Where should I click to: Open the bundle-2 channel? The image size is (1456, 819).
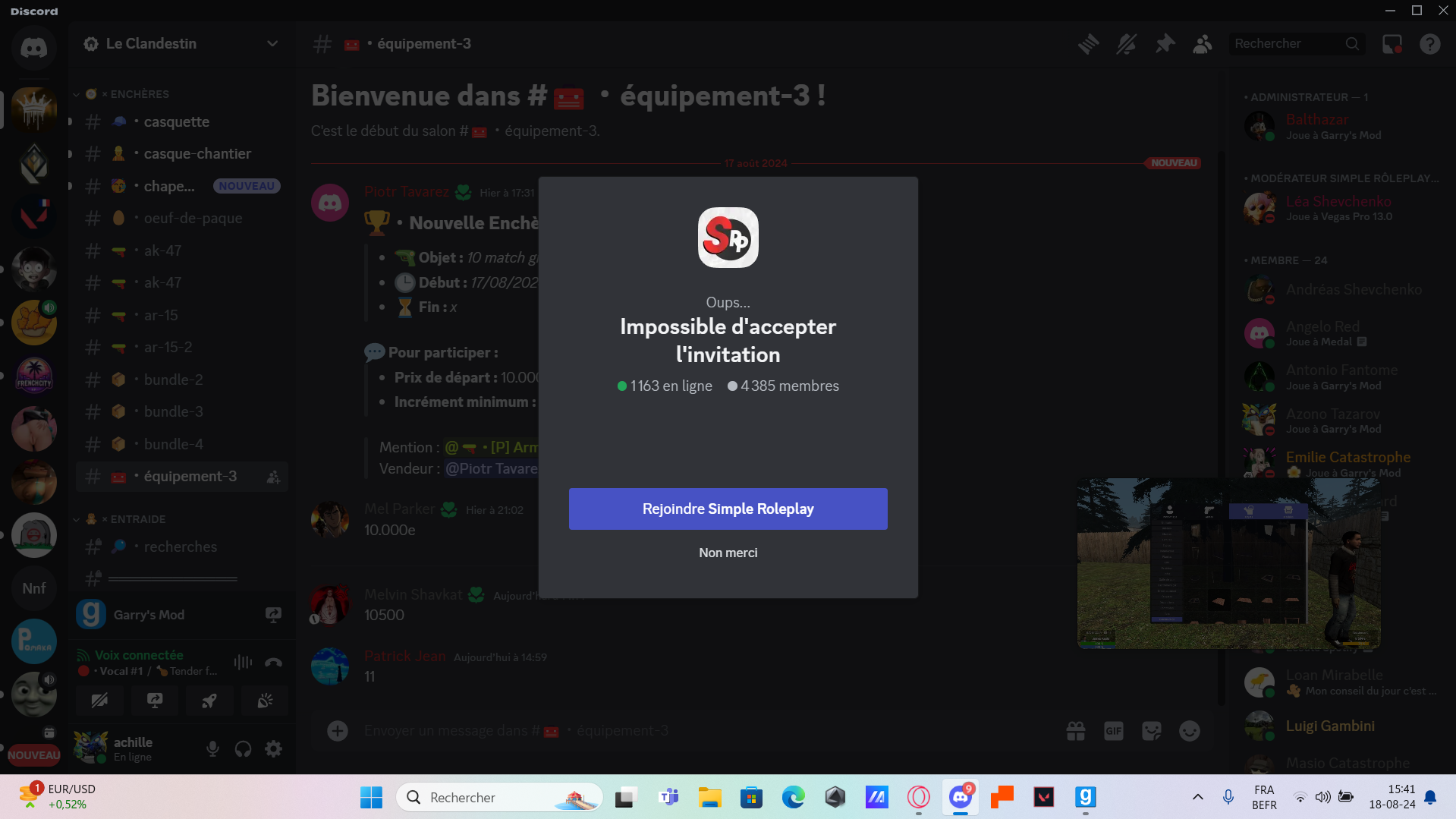coord(182,380)
